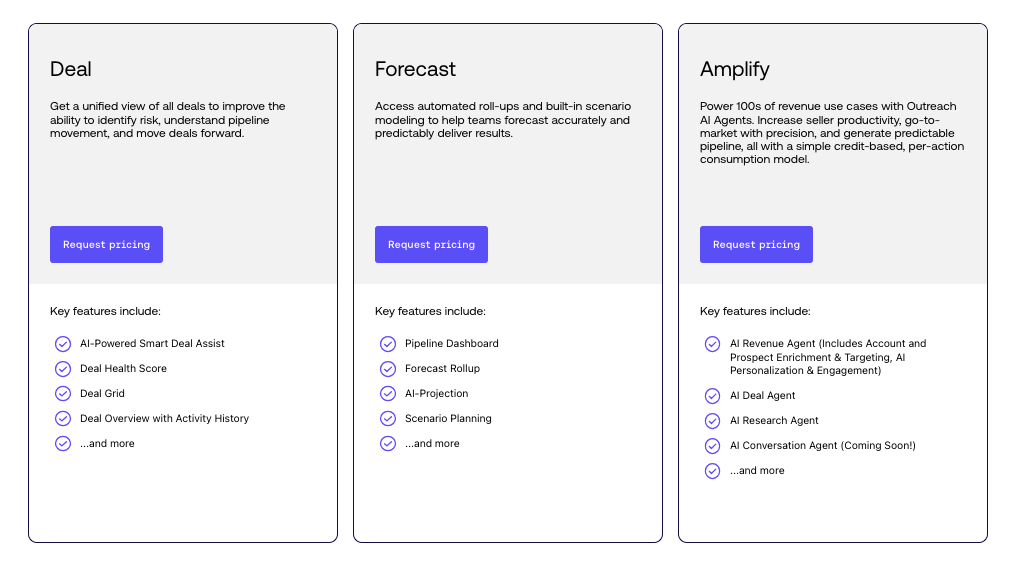
Task: Click the Amplify card heading
Action: (735, 70)
